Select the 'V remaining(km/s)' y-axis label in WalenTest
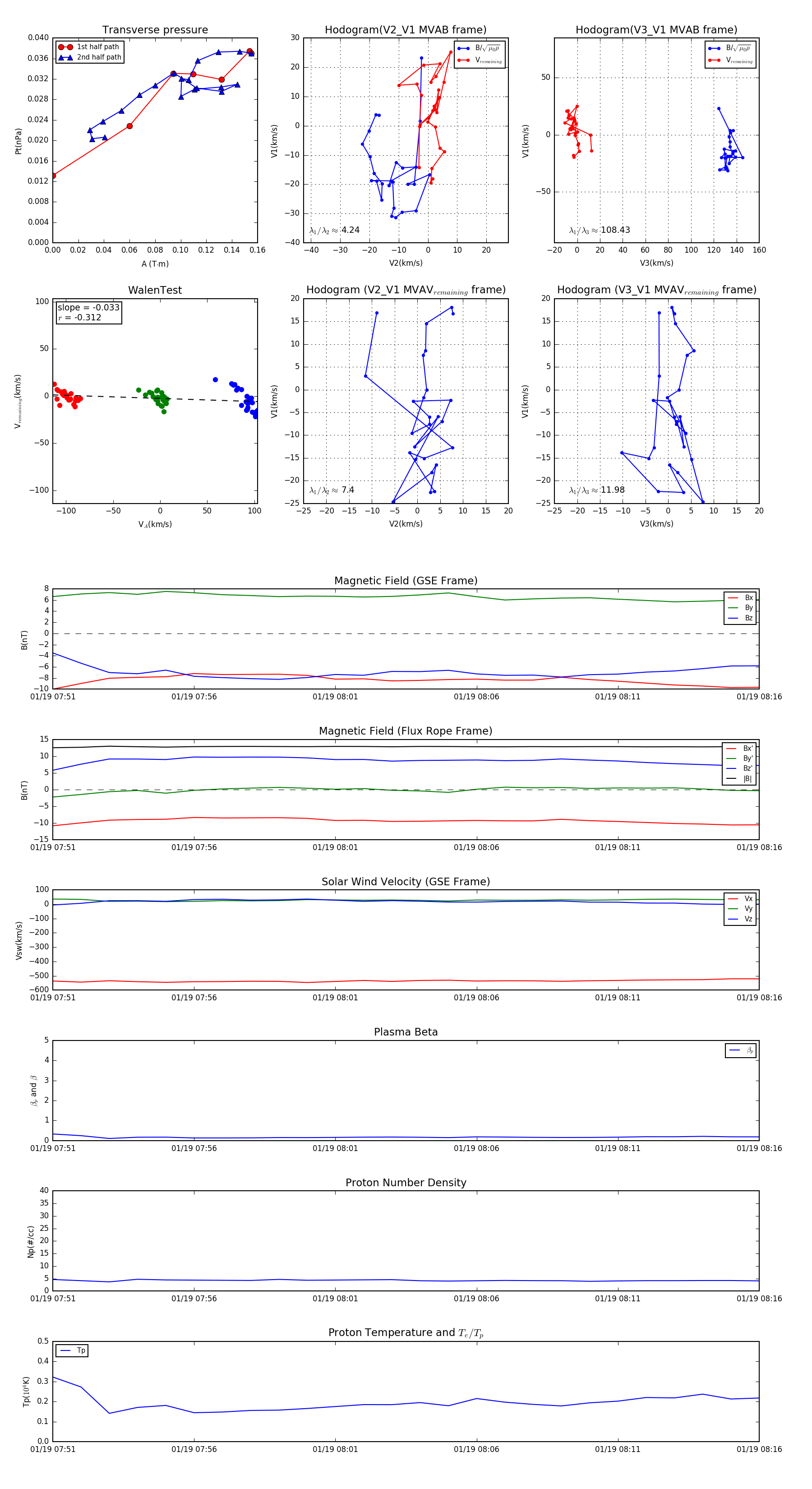The height and width of the screenshot is (1489, 812). click(x=18, y=401)
